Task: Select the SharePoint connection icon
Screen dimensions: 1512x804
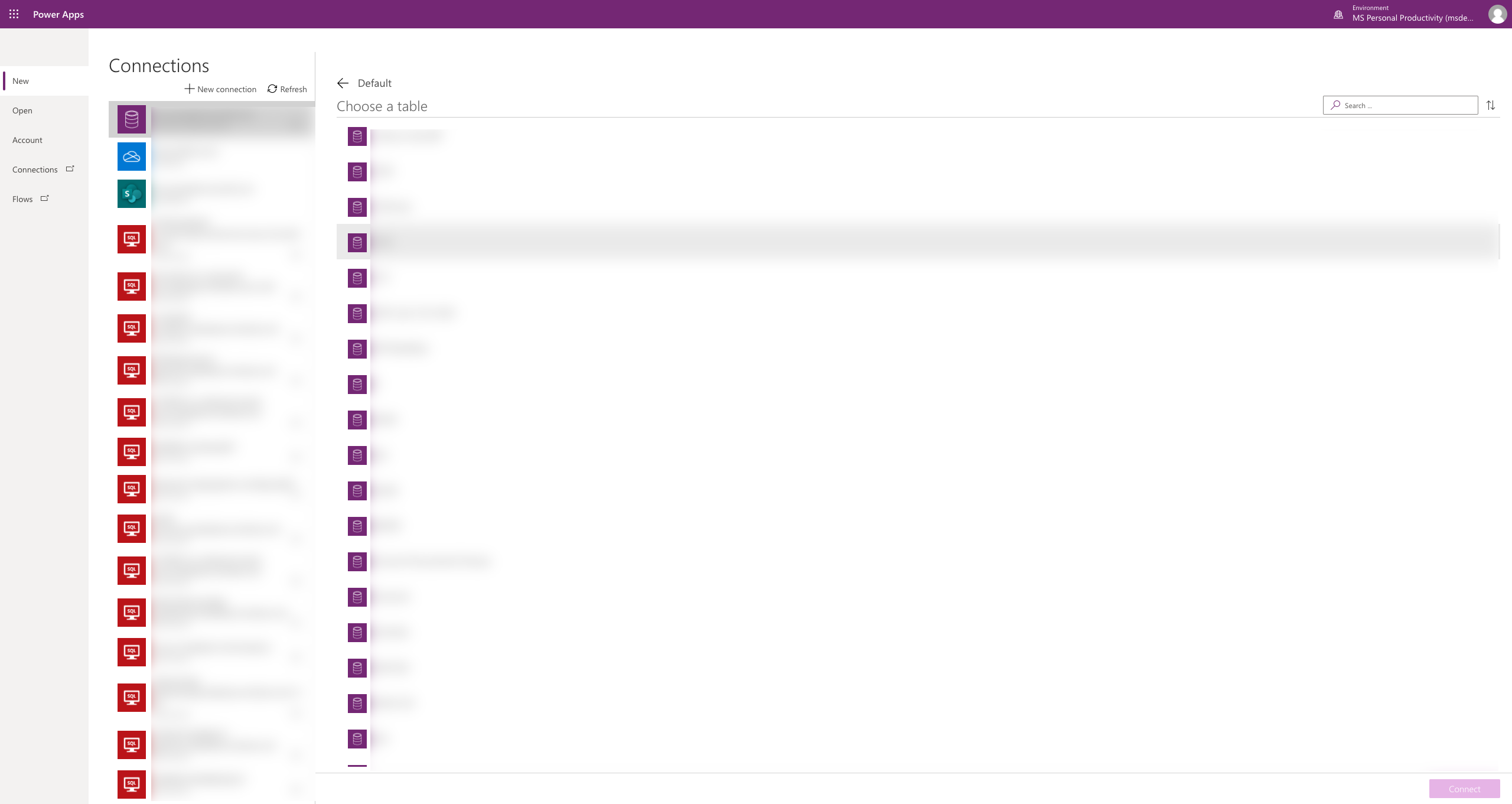Action: coord(131,193)
